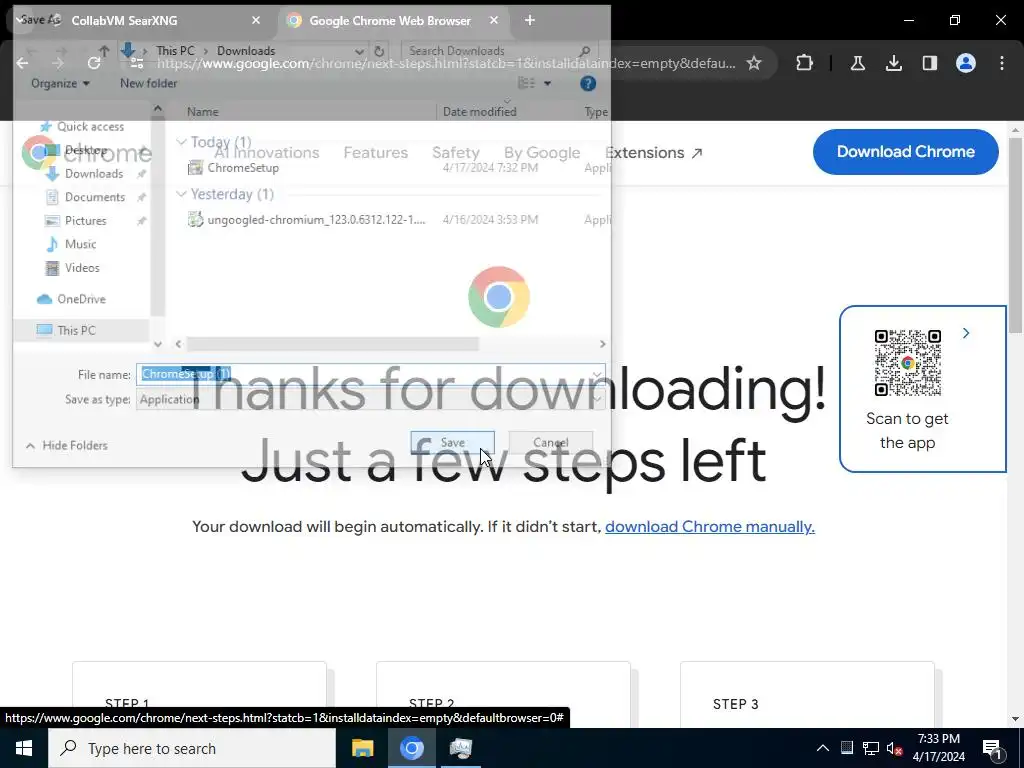Click the change view icon
The width and height of the screenshot is (1024, 768).
526,84
